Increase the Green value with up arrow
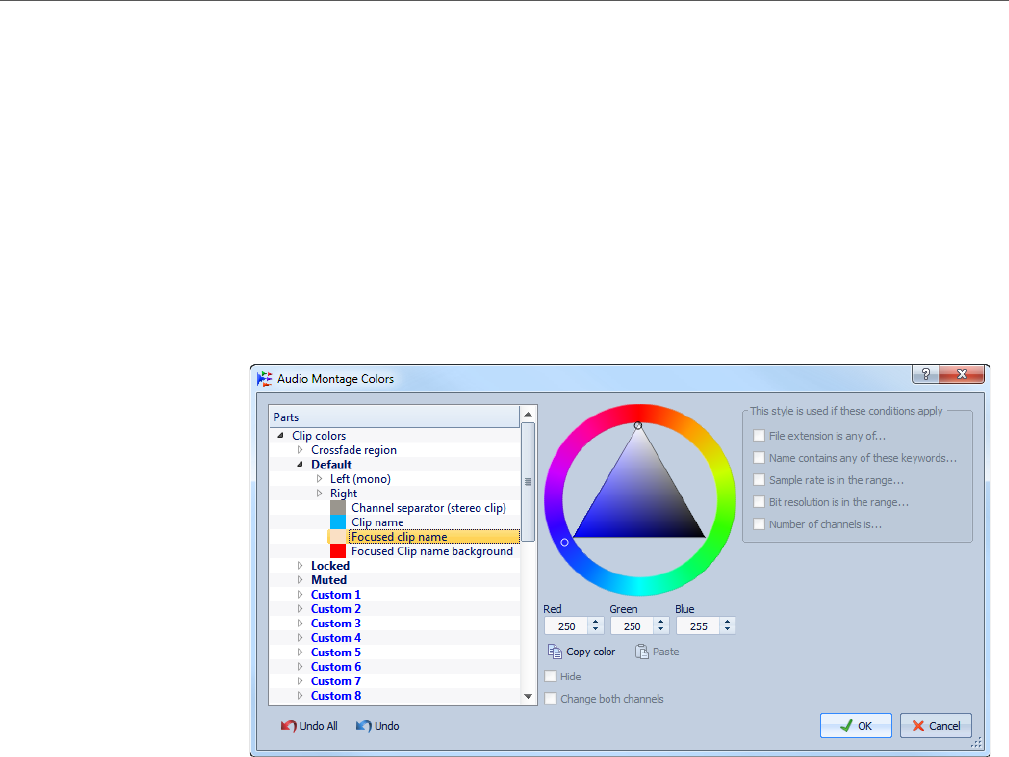This screenshot has height=757, width=1009. pyautogui.click(x=662, y=622)
